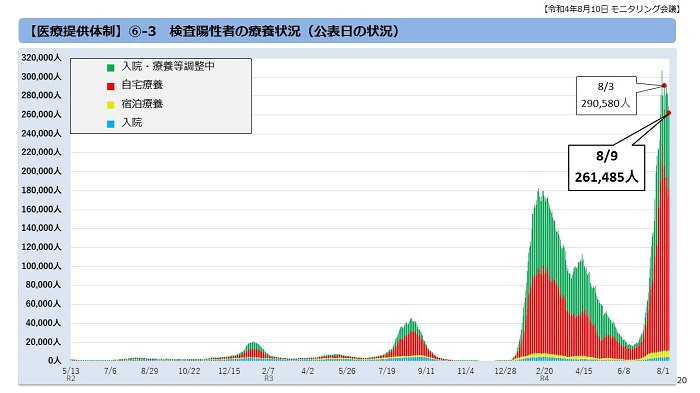This screenshot has height=393, width=700.
Task: Click the red data point marker for 8/9
Action: pyautogui.click(x=668, y=113)
